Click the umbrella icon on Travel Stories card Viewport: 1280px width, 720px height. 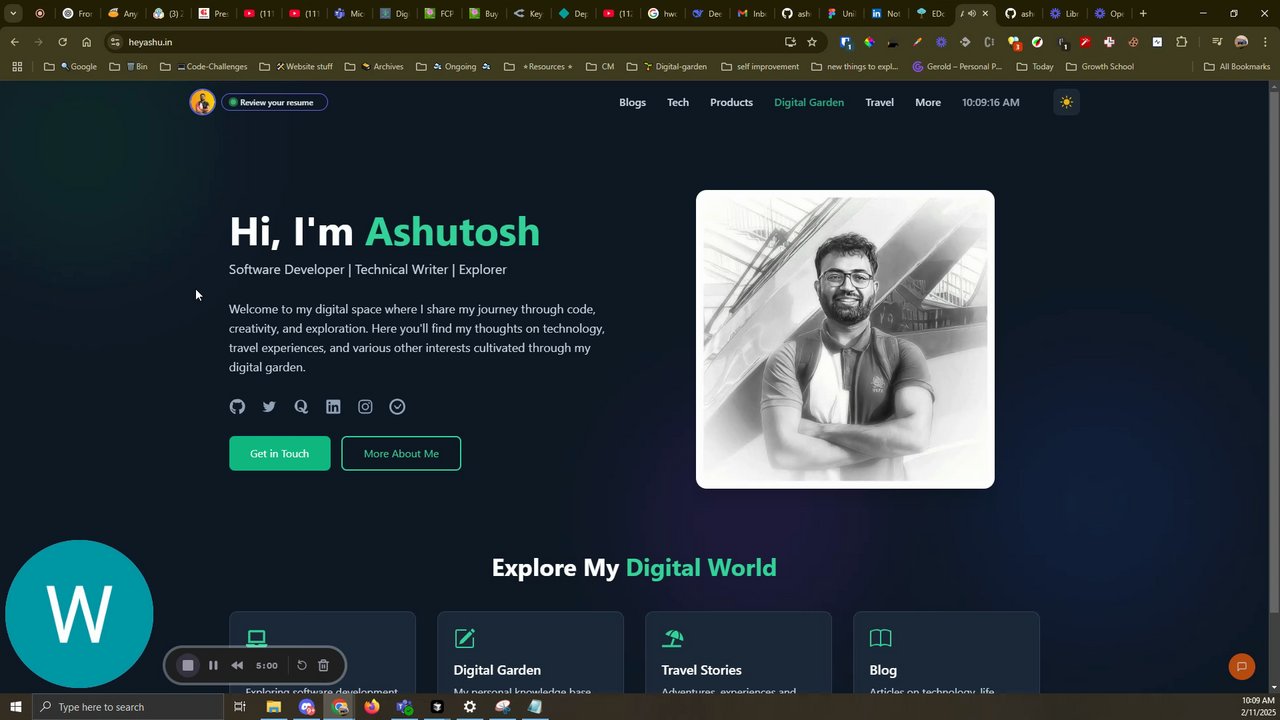click(x=672, y=638)
